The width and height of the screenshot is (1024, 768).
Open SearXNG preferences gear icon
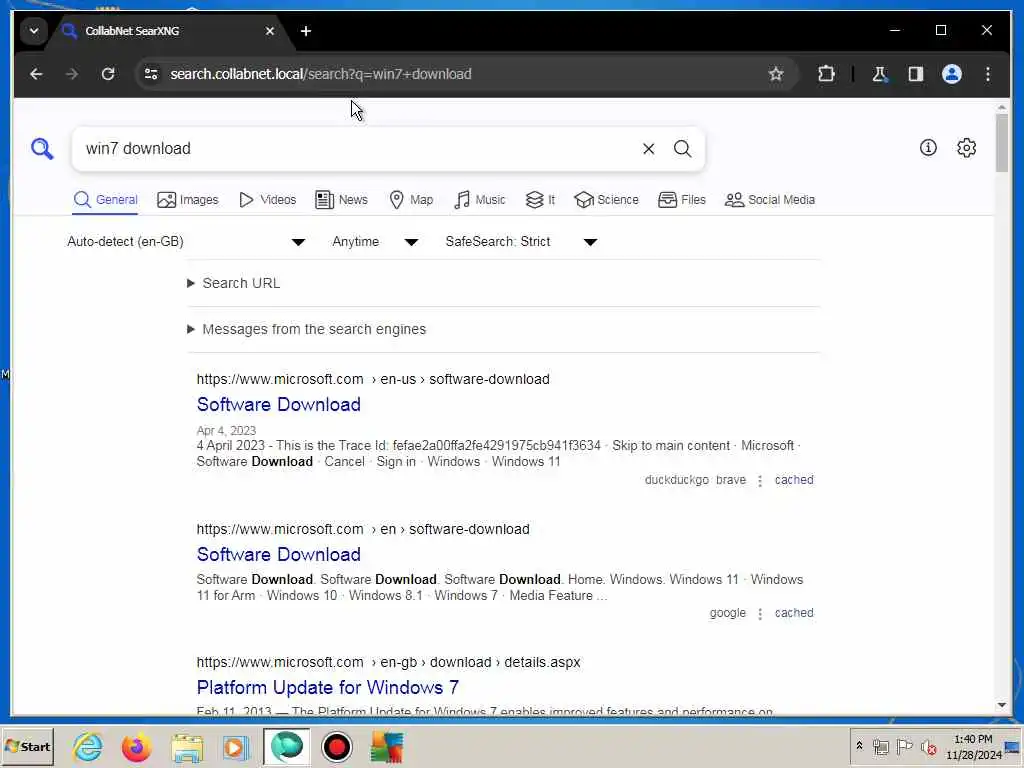967,148
